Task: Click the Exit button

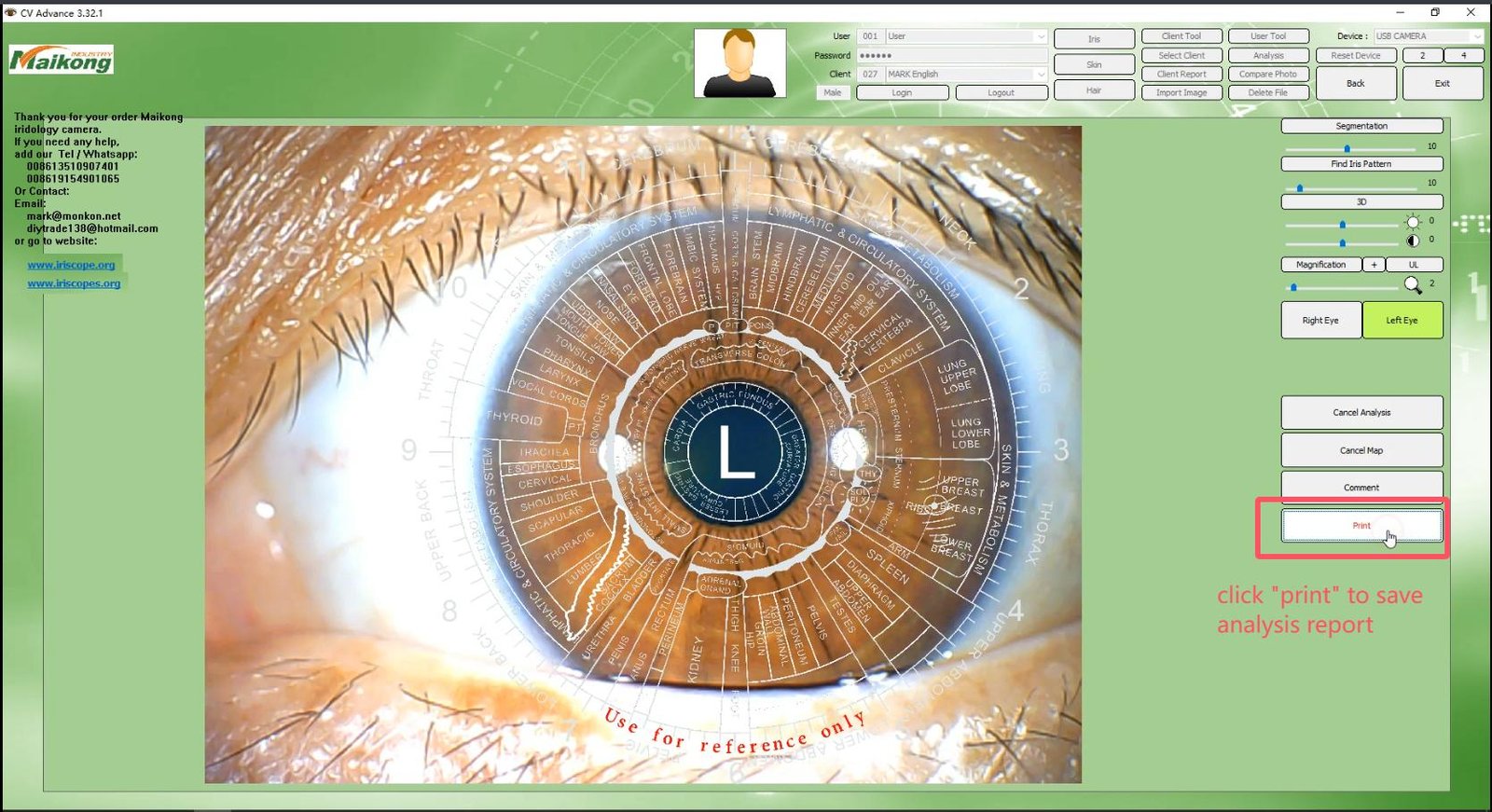Action: click(1443, 83)
